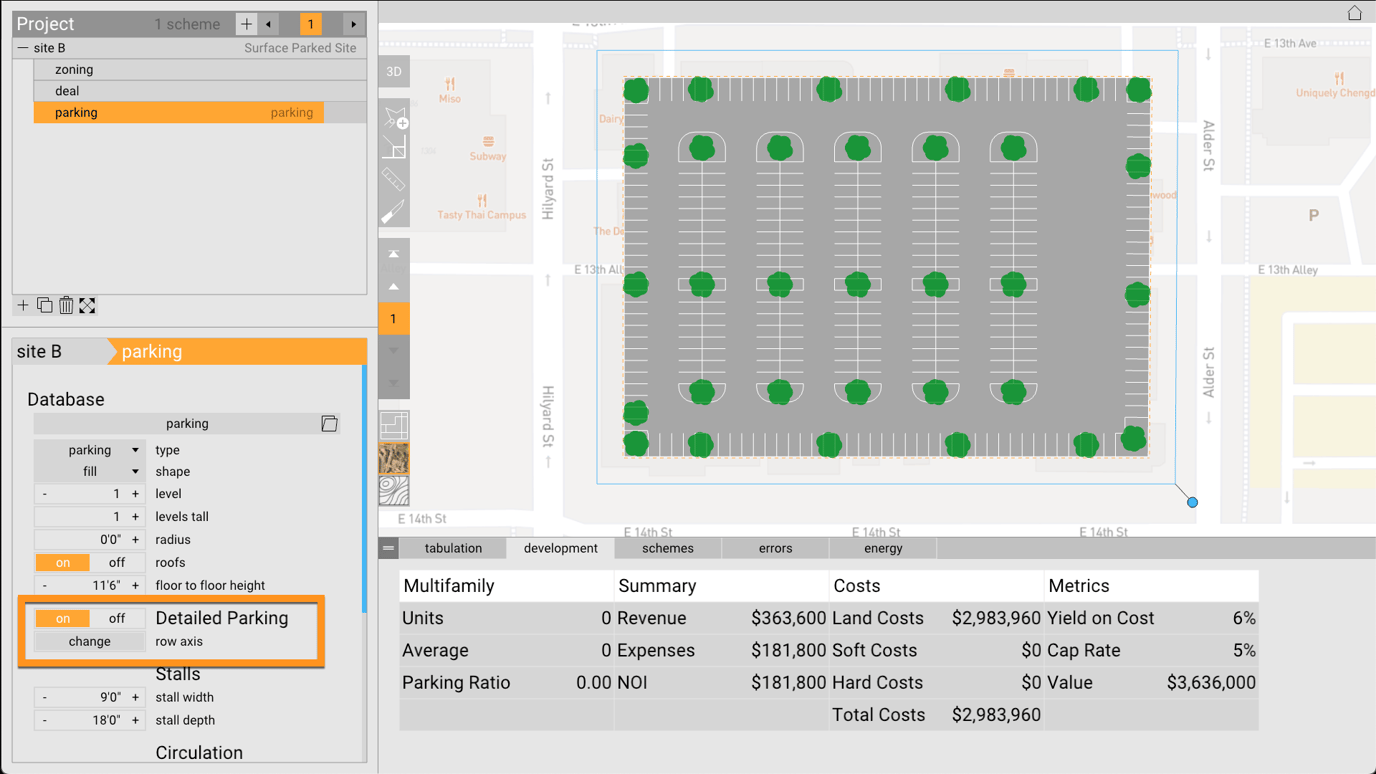Turn on the Detailed Parking toggle
1376x774 pixels.
63,619
